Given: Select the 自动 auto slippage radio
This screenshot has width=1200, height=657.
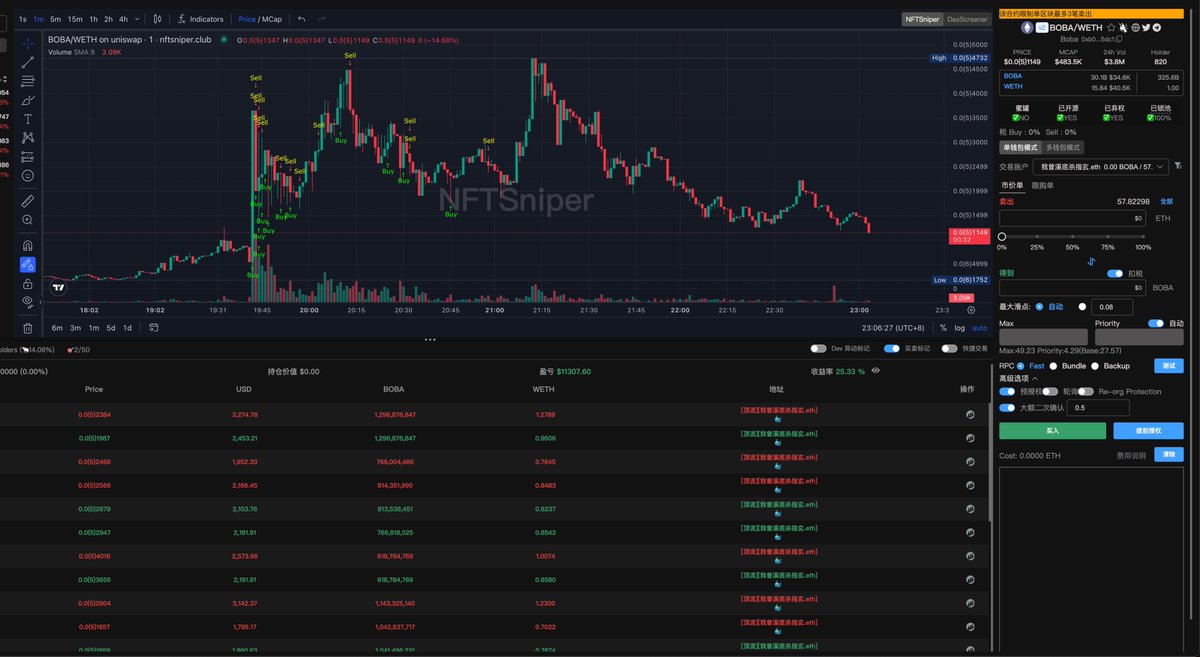Looking at the screenshot, I should coord(1039,307).
